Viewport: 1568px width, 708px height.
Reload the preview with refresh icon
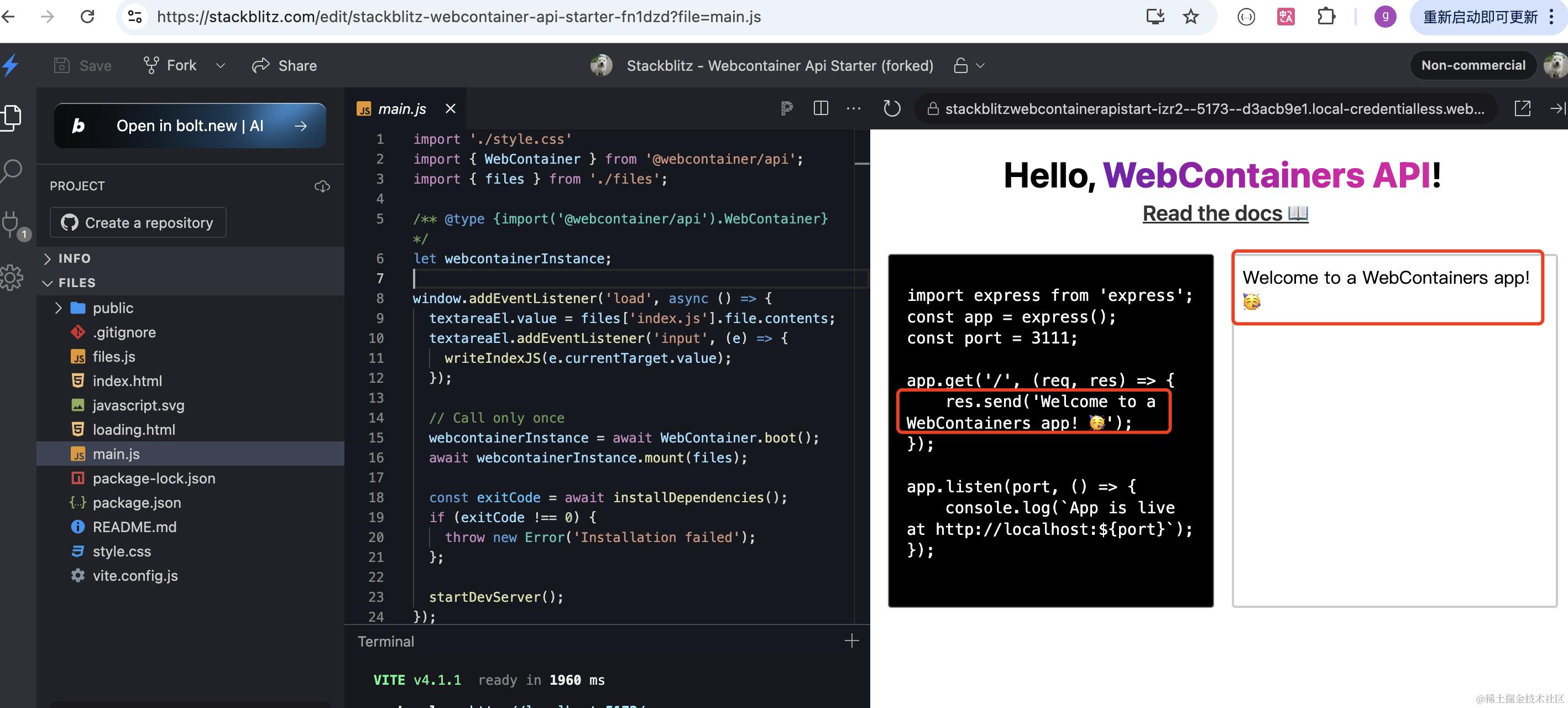click(x=891, y=109)
